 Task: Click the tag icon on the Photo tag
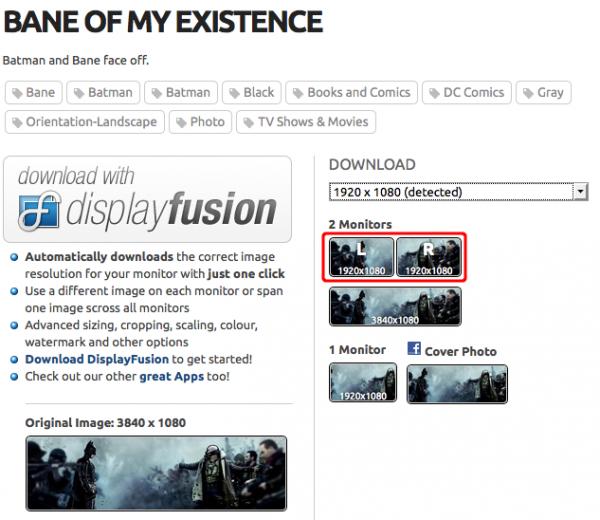(x=181, y=122)
